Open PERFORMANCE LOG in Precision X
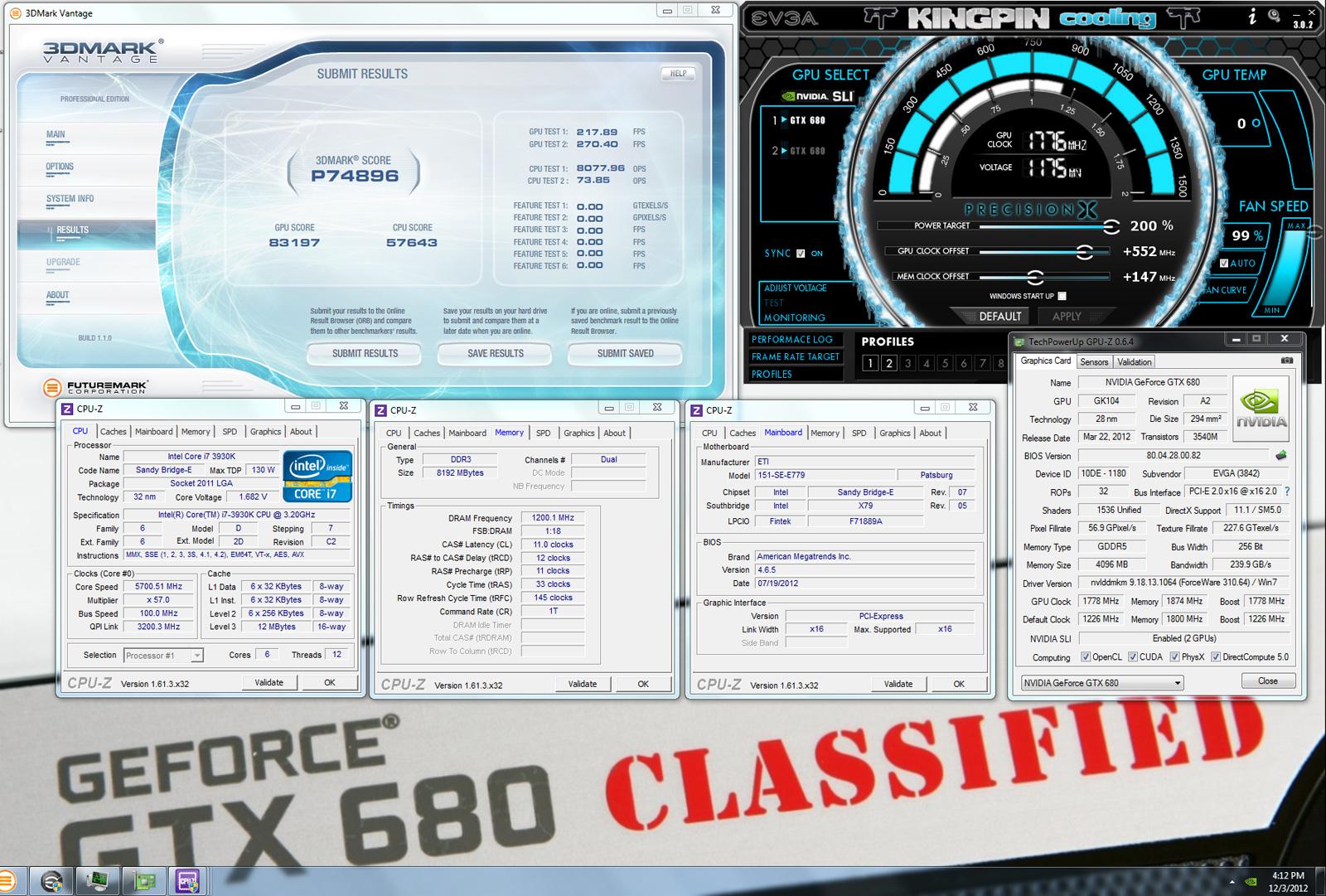This screenshot has height=896, width=1326. pos(792,340)
